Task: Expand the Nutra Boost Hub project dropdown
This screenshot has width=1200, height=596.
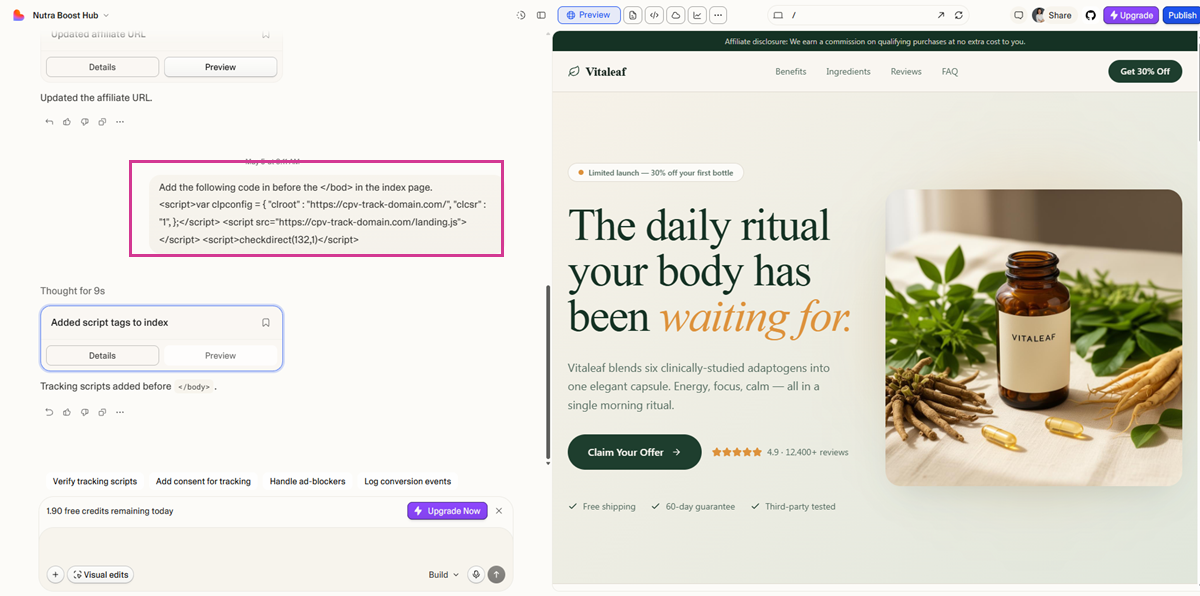Action: (71, 15)
